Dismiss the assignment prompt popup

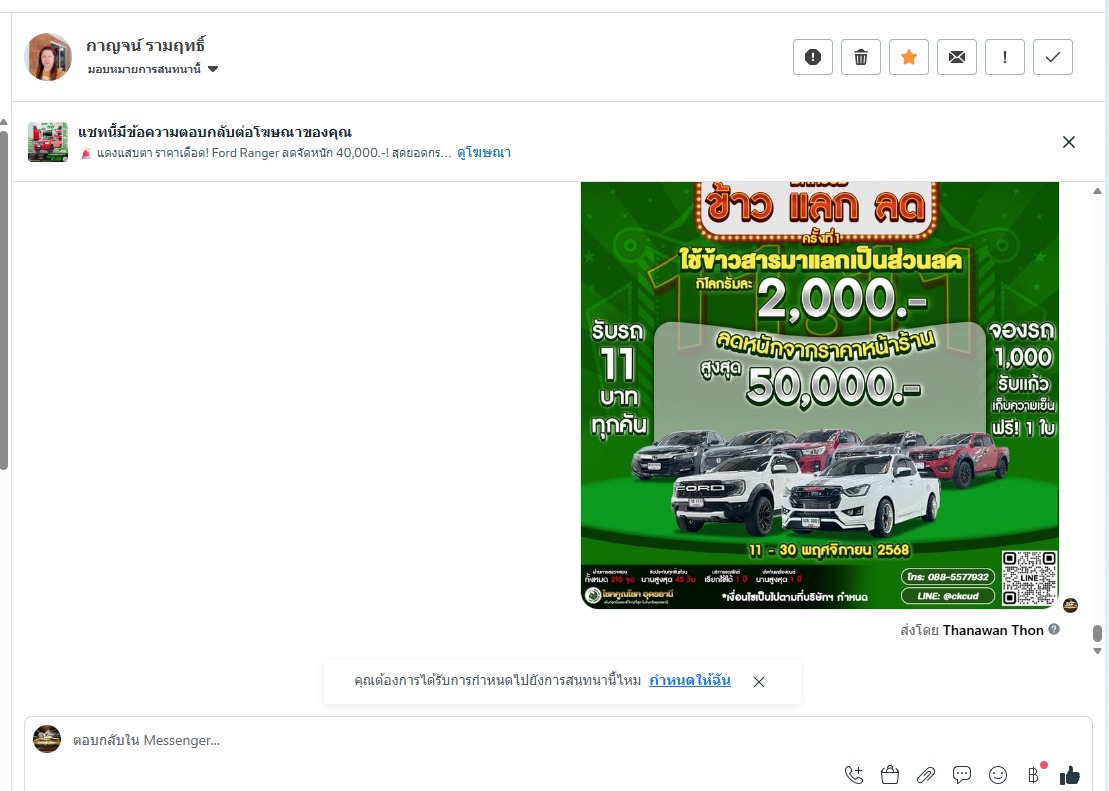tap(759, 682)
